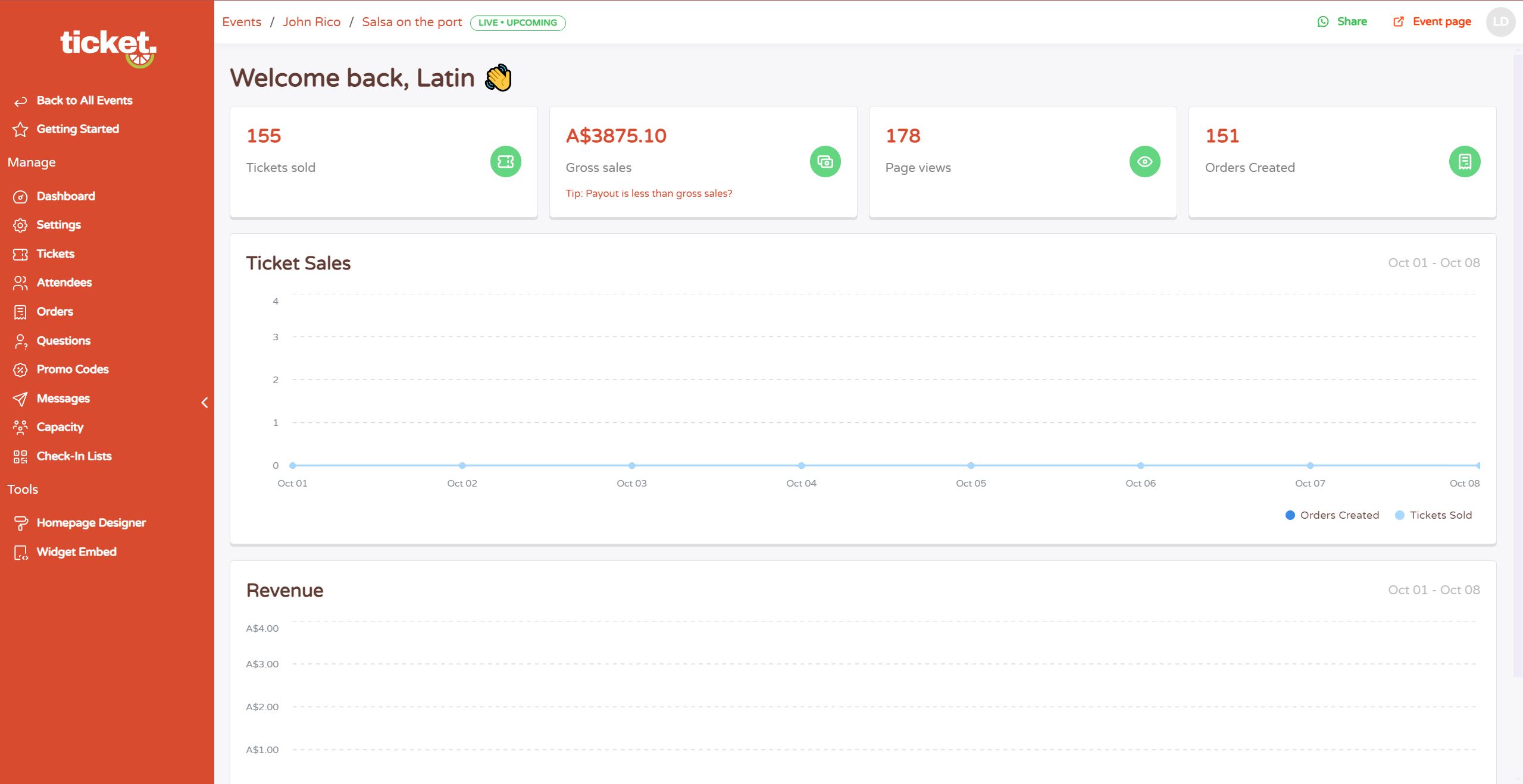The height and width of the screenshot is (784, 1523).
Task: Click the Revenue chart heading
Action: pyautogui.click(x=285, y=590)
